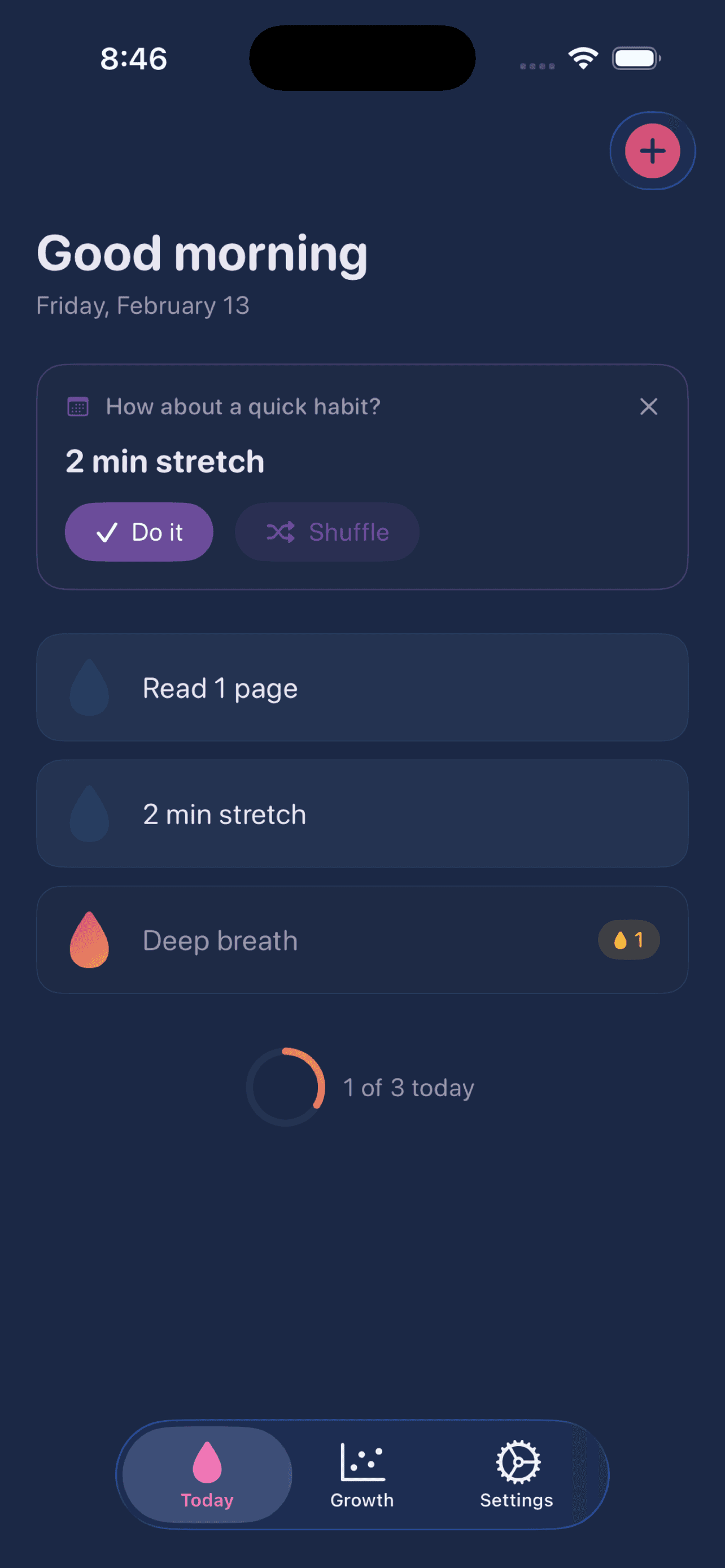The width and height of the screenshot is (725, 1568).
Task: Tap the calendar icon on the suggestion card
Action: (x=77, y=406)
